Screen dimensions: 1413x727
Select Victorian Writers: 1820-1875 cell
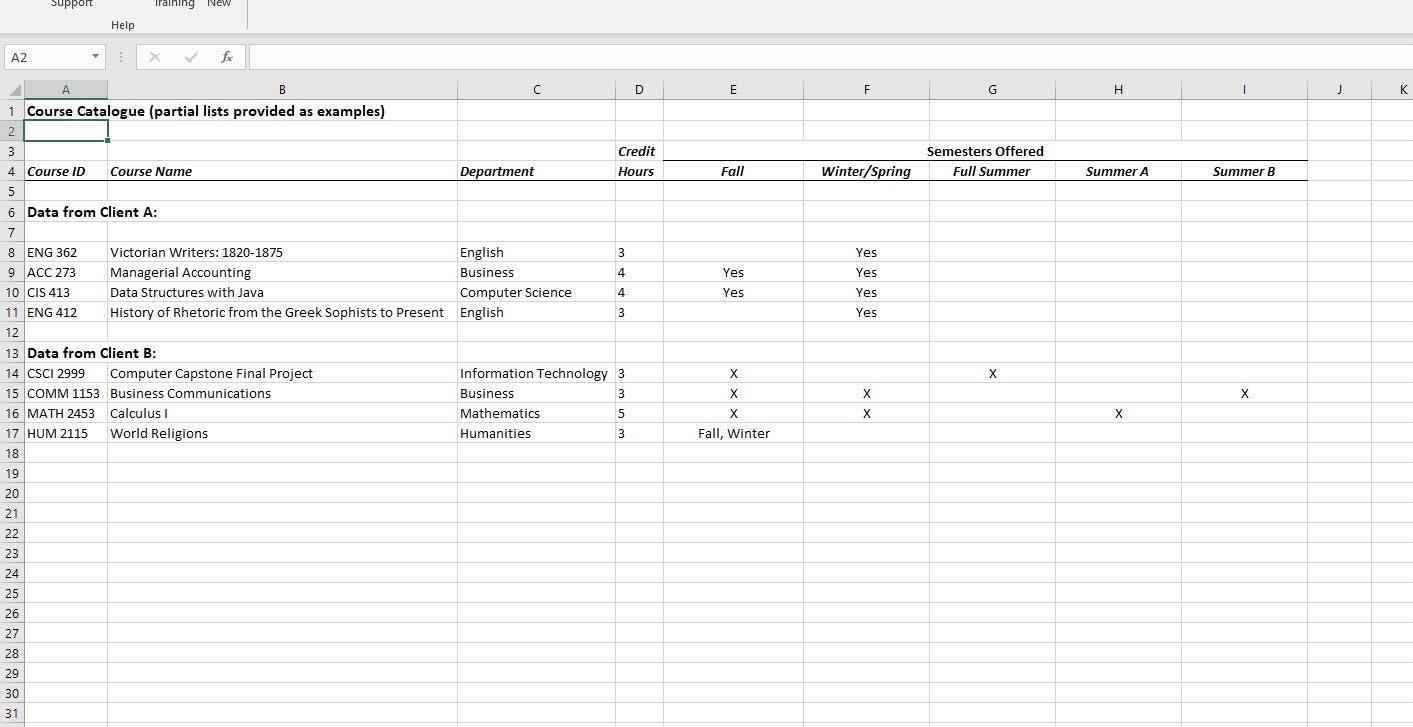point(282,252)
